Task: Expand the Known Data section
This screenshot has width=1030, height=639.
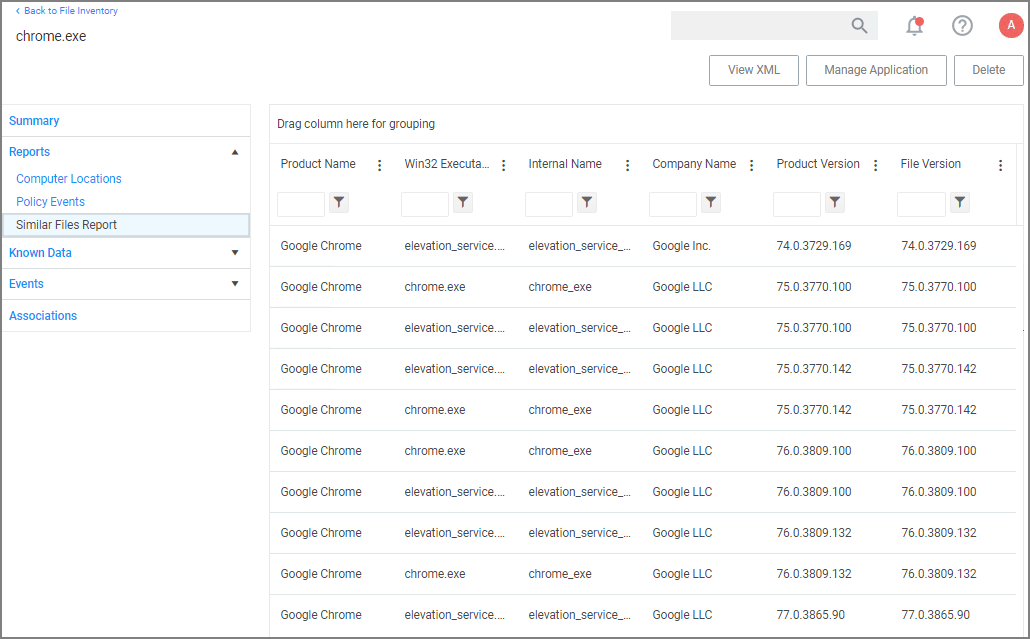Action: click(x=234, y=253)
